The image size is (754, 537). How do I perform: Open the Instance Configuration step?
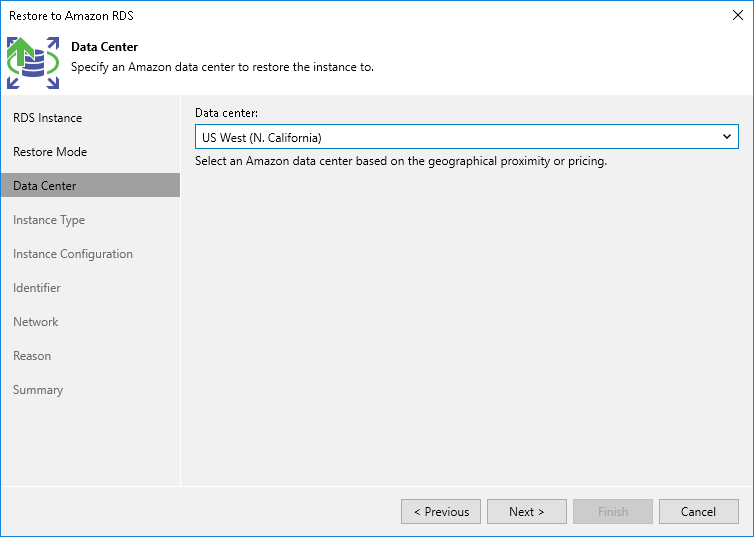coord(73,254)
